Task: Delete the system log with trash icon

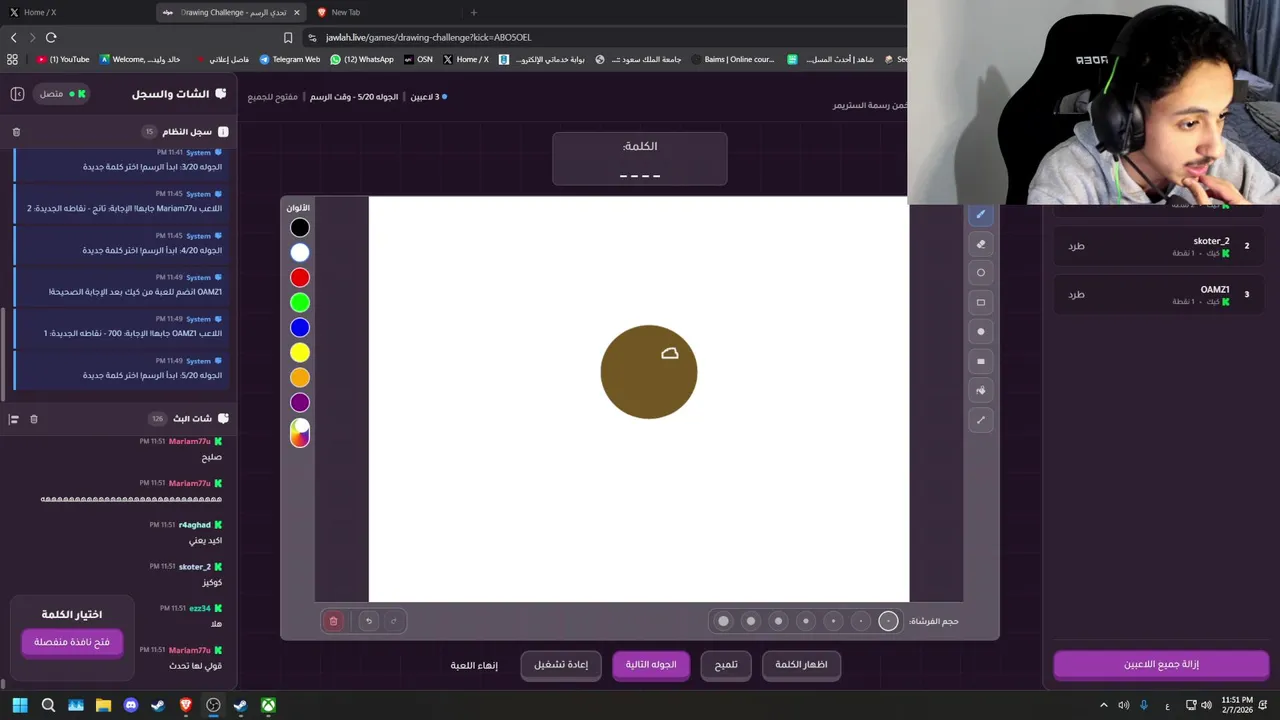Action: click(16, 132)
